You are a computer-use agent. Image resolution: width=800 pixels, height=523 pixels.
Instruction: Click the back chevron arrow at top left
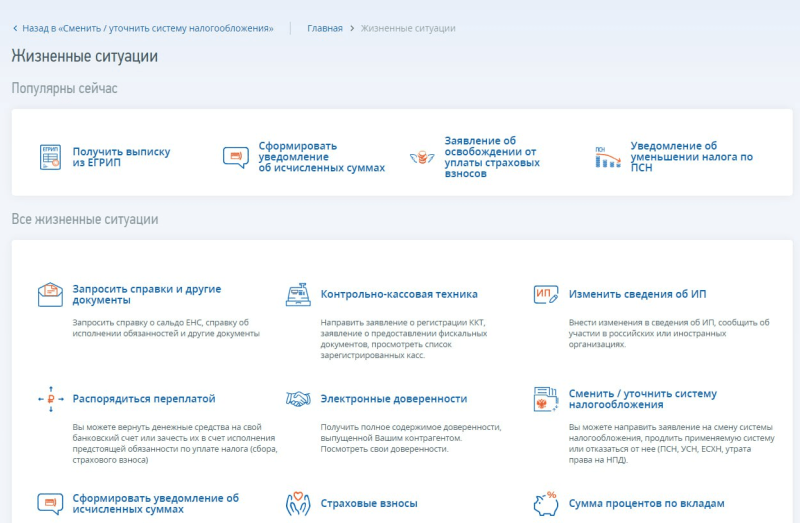pos(15,29)
